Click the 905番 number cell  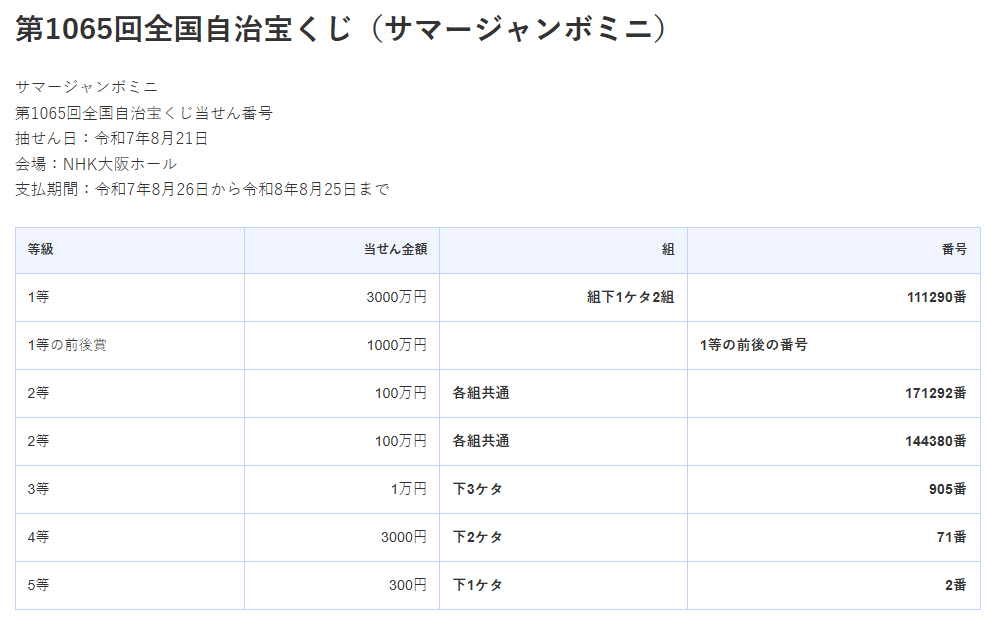(947, 489)
